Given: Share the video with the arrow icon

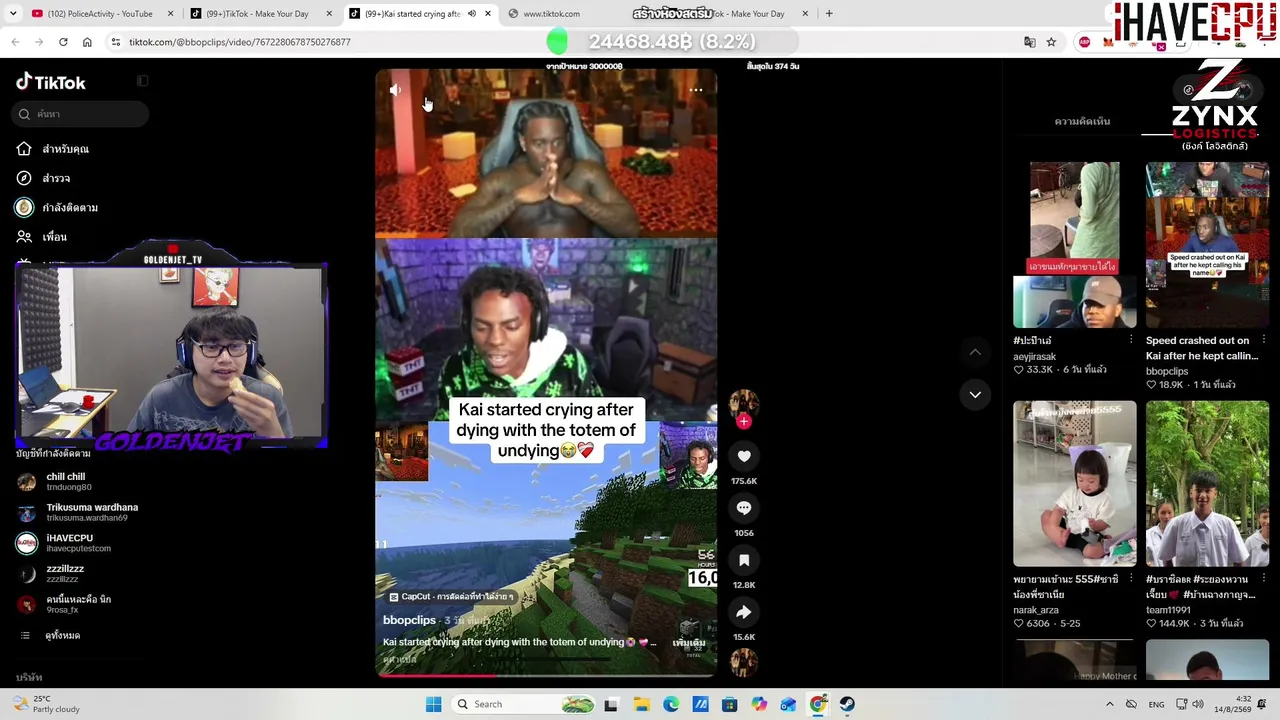Looking at the screenshot, I should (744, 612).
